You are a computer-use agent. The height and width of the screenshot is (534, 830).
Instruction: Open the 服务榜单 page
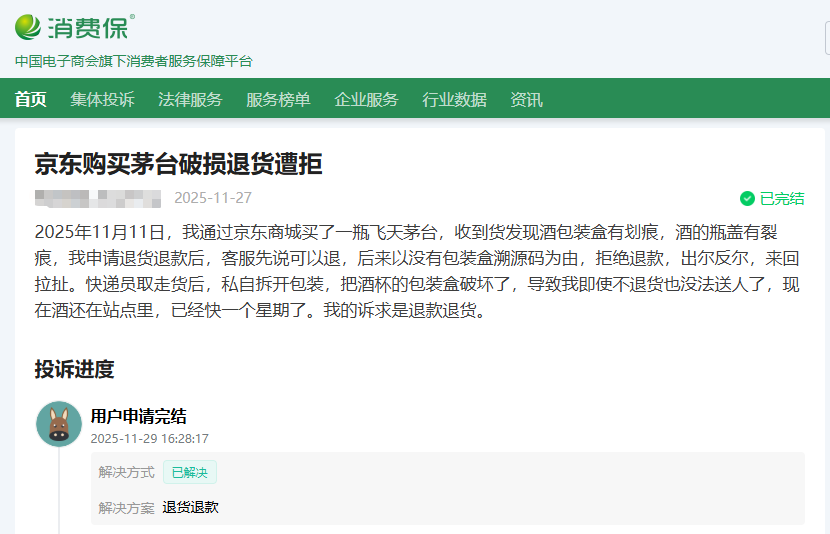[x=278, y=99]
